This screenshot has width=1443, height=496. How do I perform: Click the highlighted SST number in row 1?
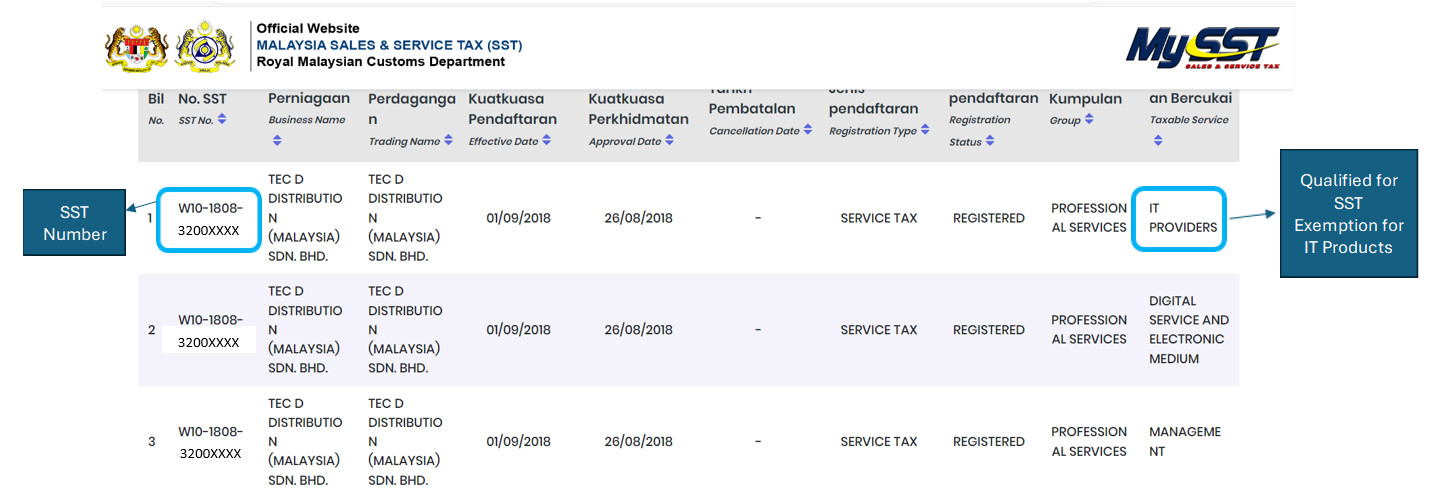pos(210,218)
